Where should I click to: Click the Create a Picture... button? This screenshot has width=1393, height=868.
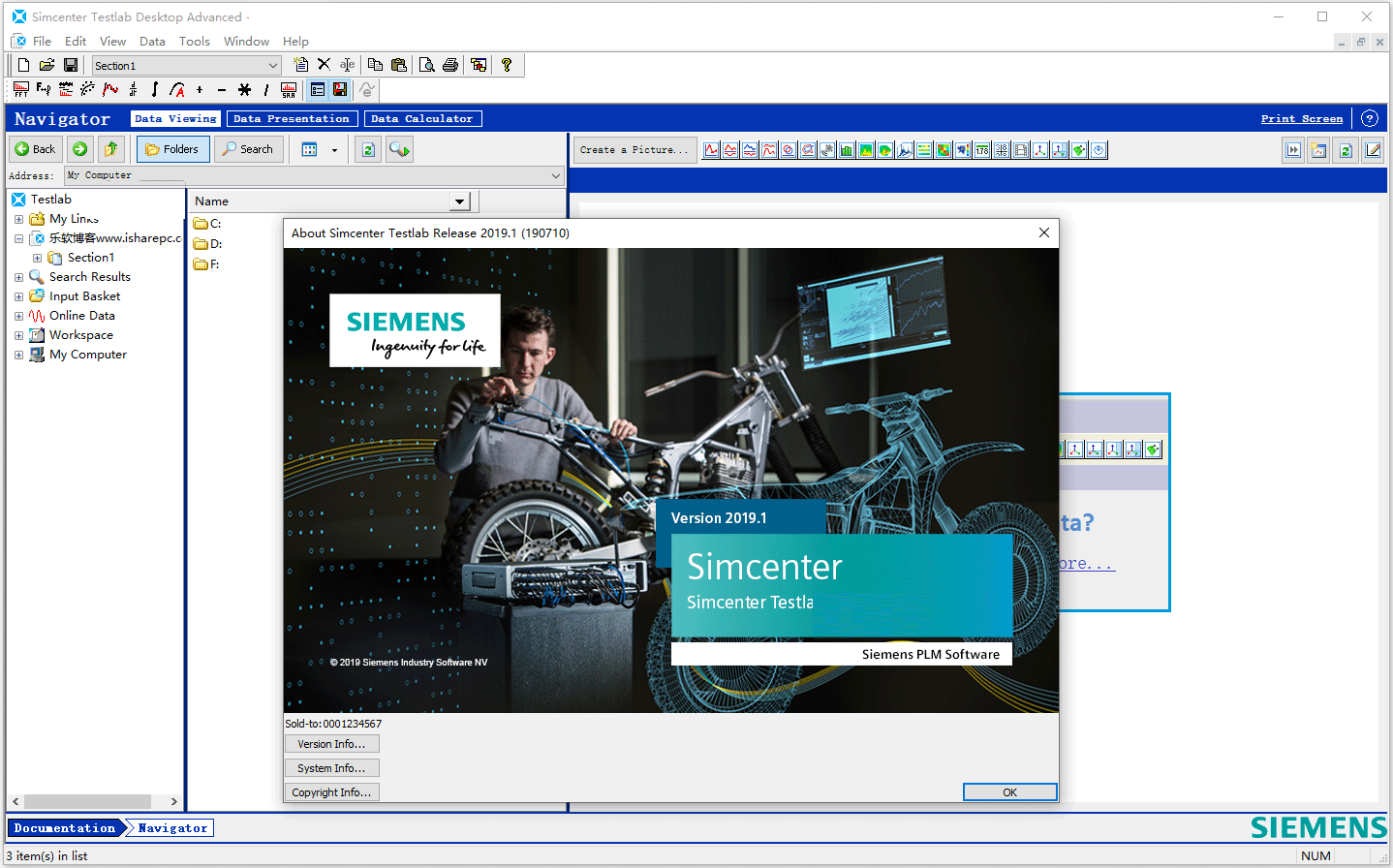point(635,150)
